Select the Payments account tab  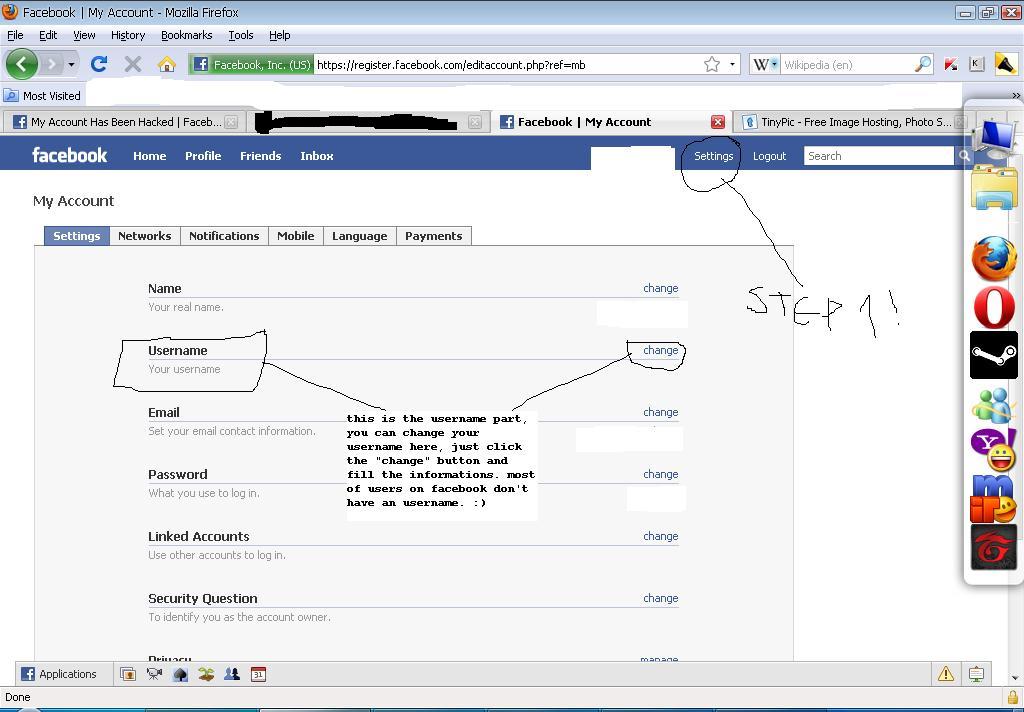(x=434, y=236)
